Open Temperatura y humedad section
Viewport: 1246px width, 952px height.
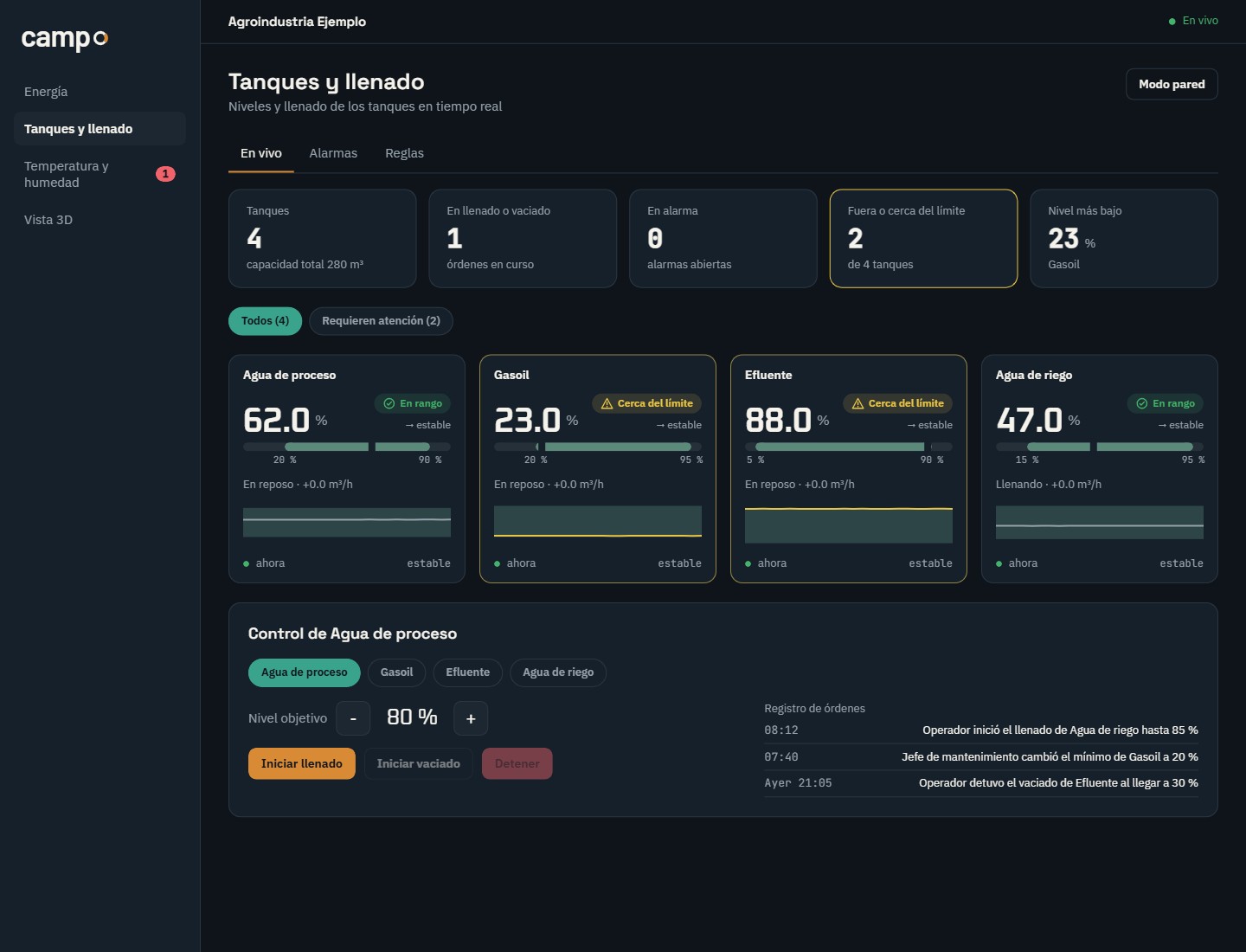pos(100,174)
